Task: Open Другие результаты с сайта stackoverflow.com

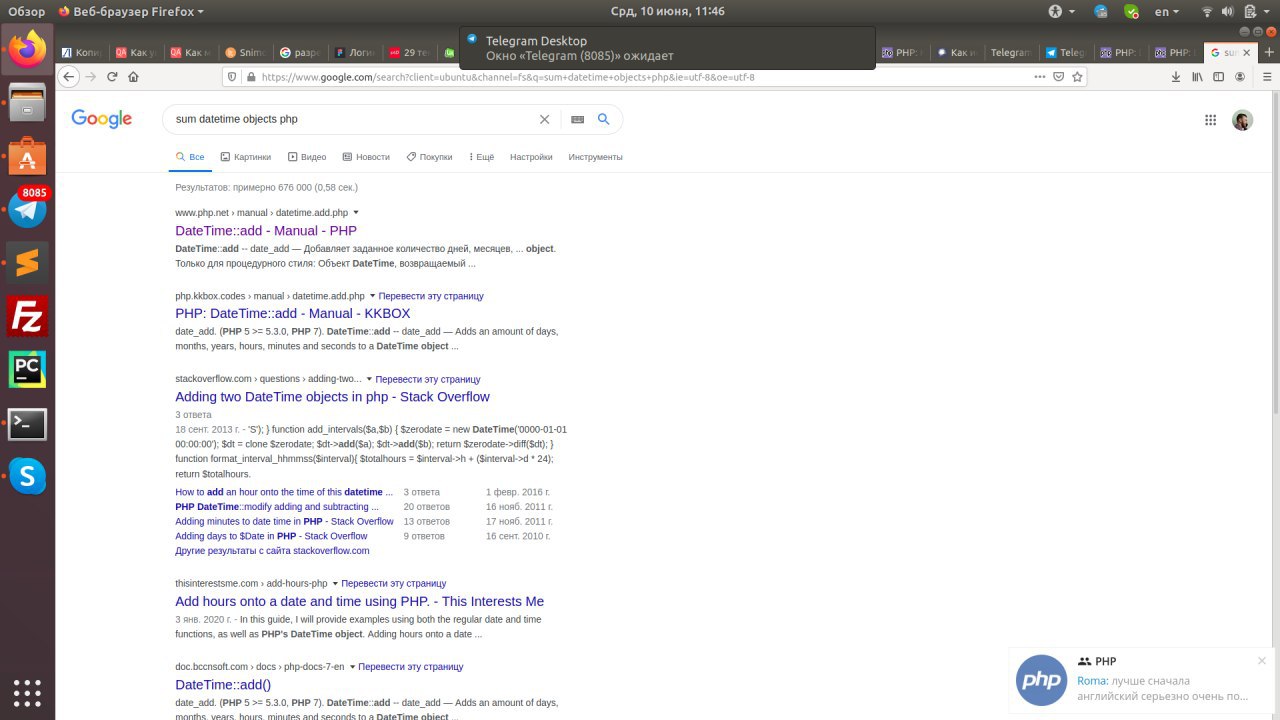Action: (272, 551)
